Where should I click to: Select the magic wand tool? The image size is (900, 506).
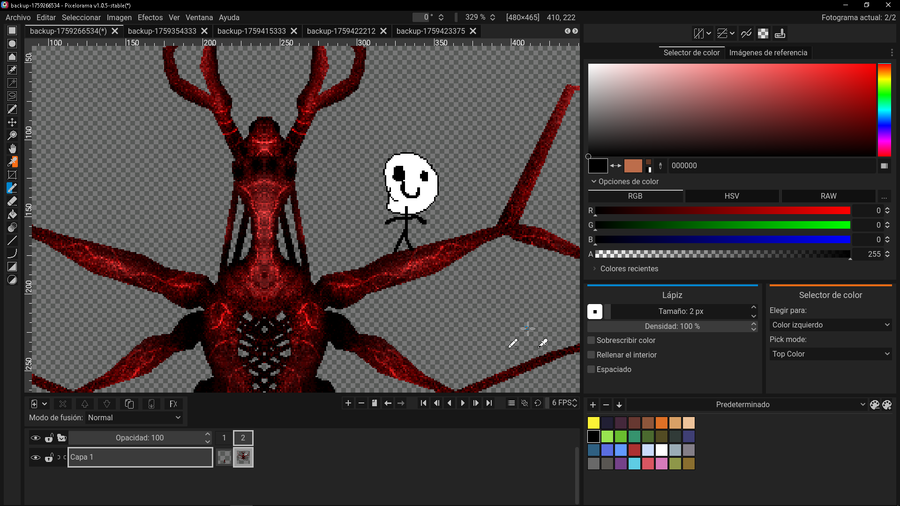point(12,83)
